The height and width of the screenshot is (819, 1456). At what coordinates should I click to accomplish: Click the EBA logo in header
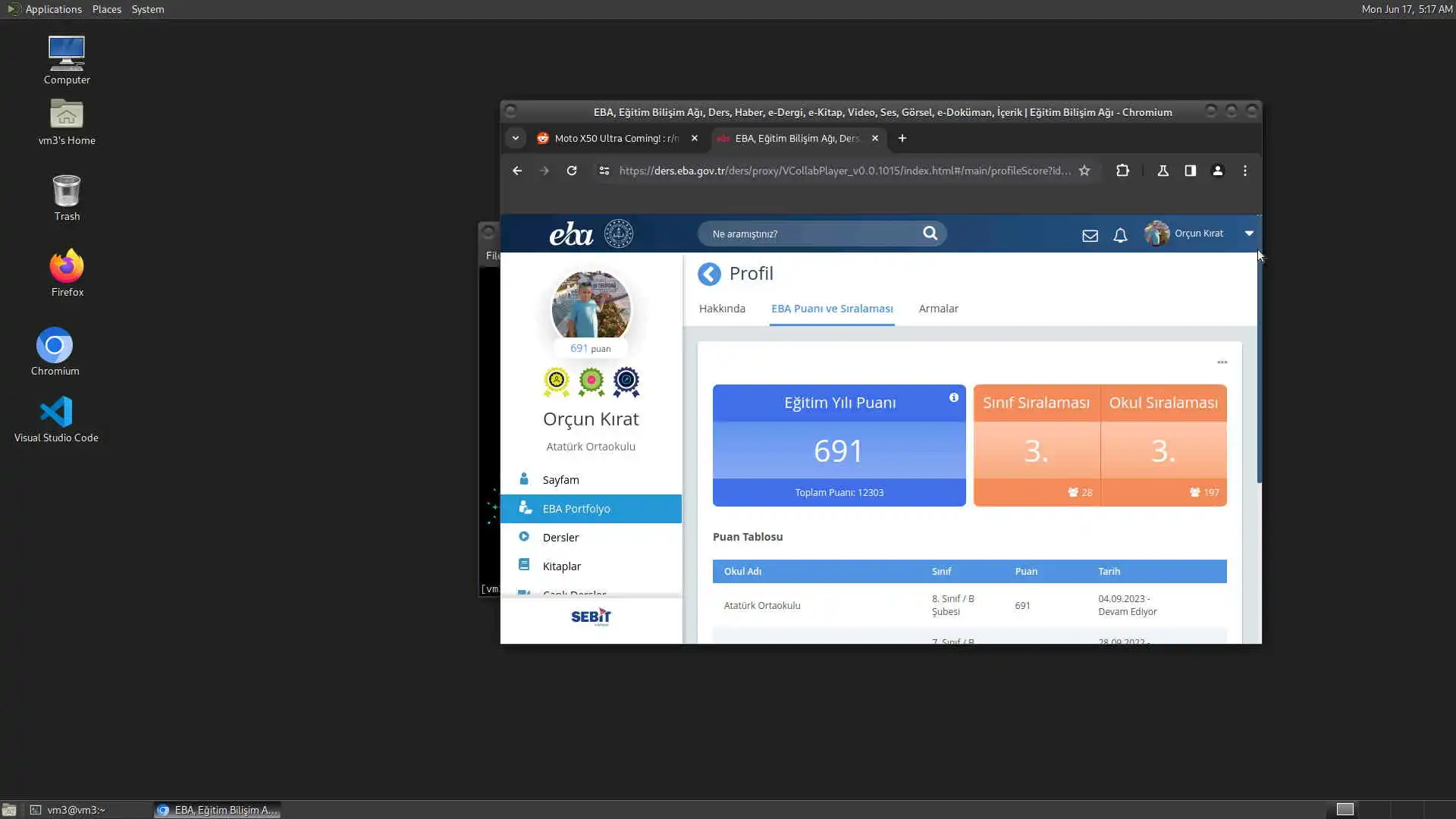click(571, 234)
